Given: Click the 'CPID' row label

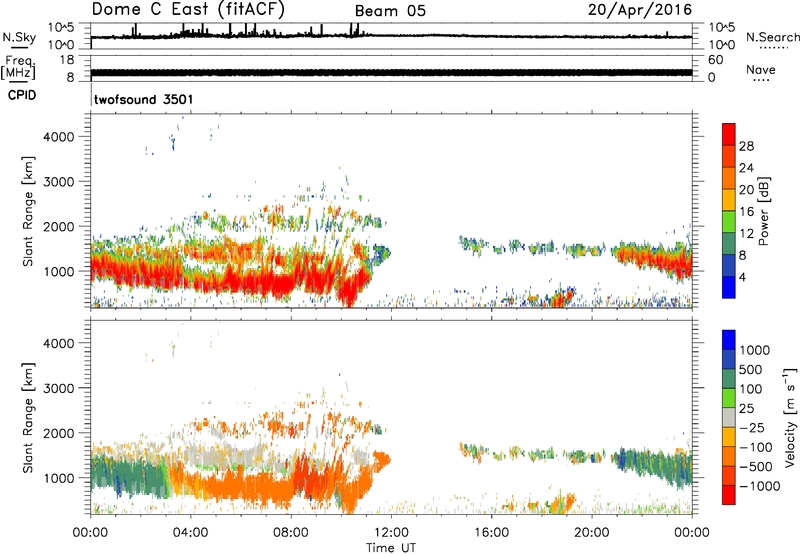Looking at the screenshot, I should tap(22, 95).
